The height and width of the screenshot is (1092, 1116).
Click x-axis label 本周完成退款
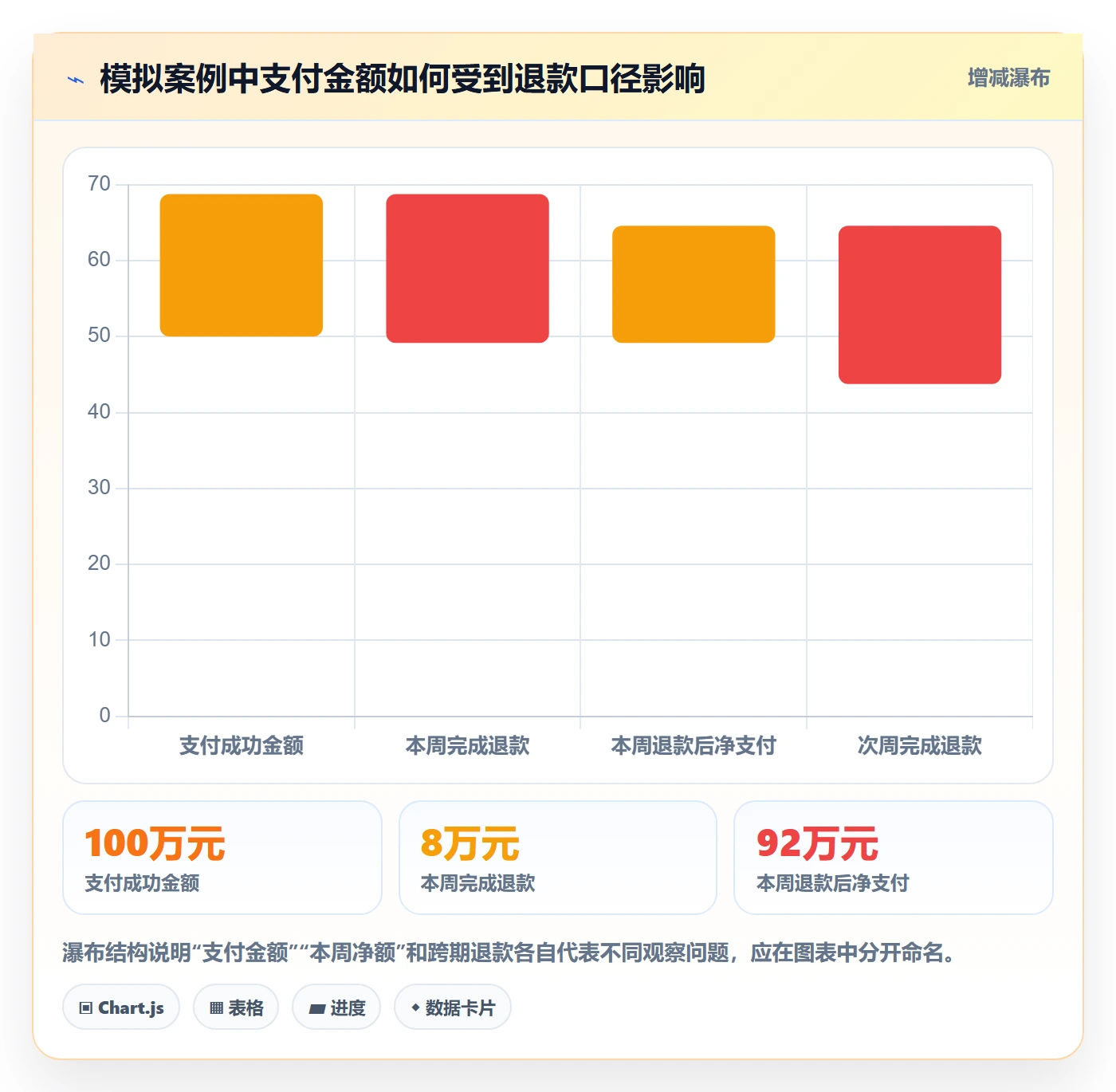tap(467, 746)
